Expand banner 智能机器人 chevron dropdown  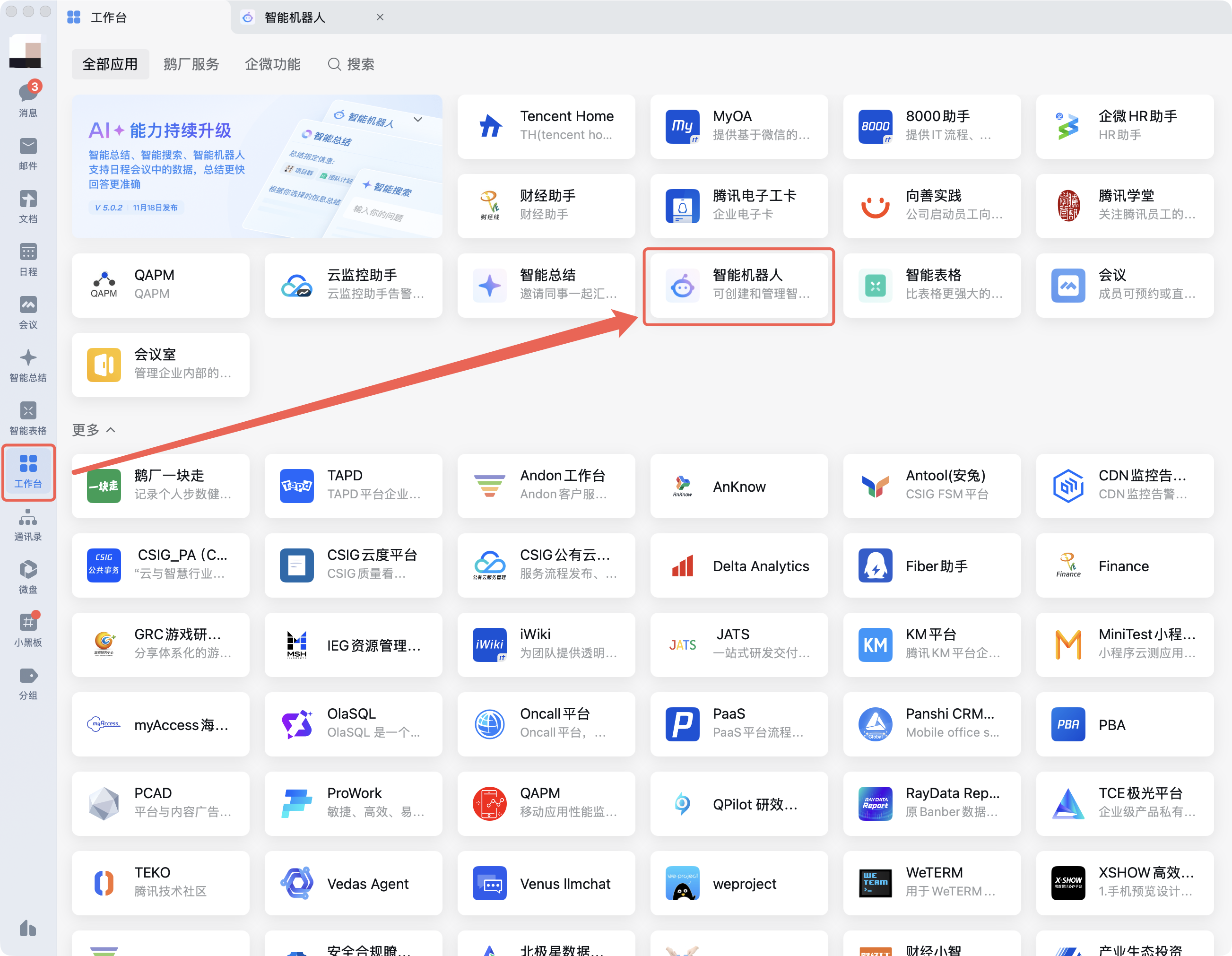tap(418, 120)
